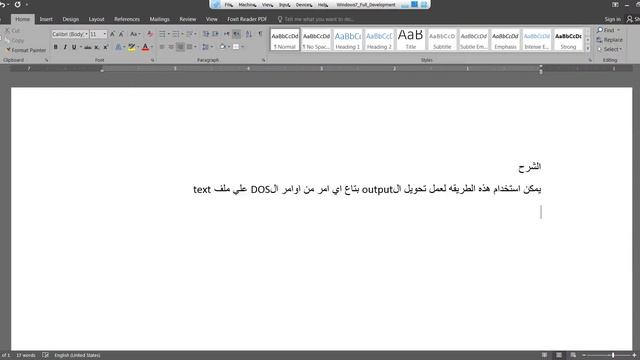
Task: Click the Text Effects icon
Action: pos(118,47)
